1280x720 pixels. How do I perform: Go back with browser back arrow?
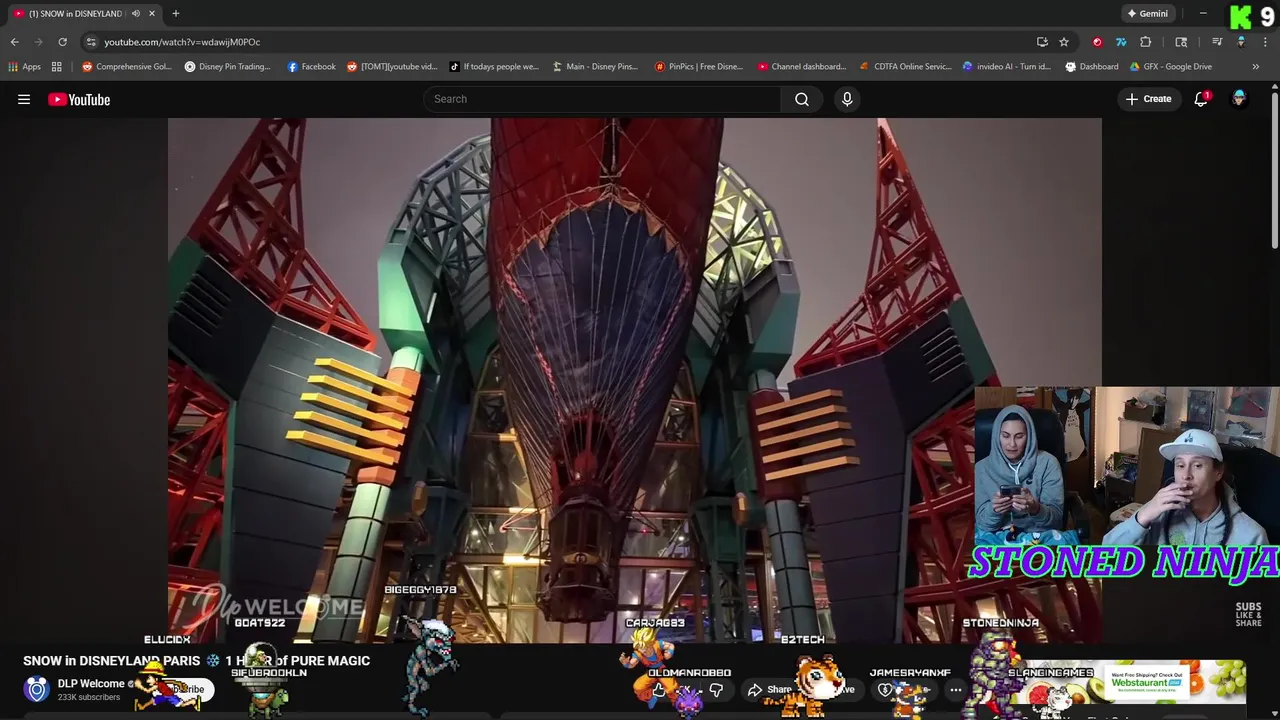click(x=14, y=42)
